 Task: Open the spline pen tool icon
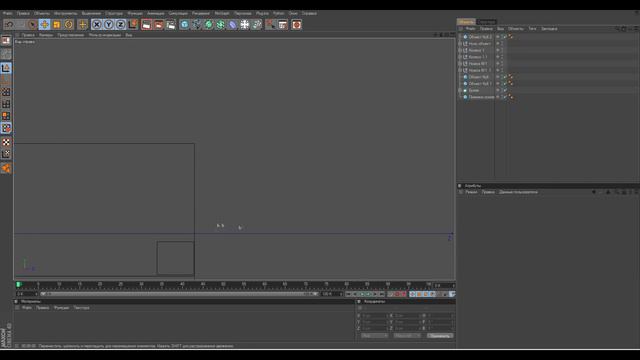tap(196, 24)
